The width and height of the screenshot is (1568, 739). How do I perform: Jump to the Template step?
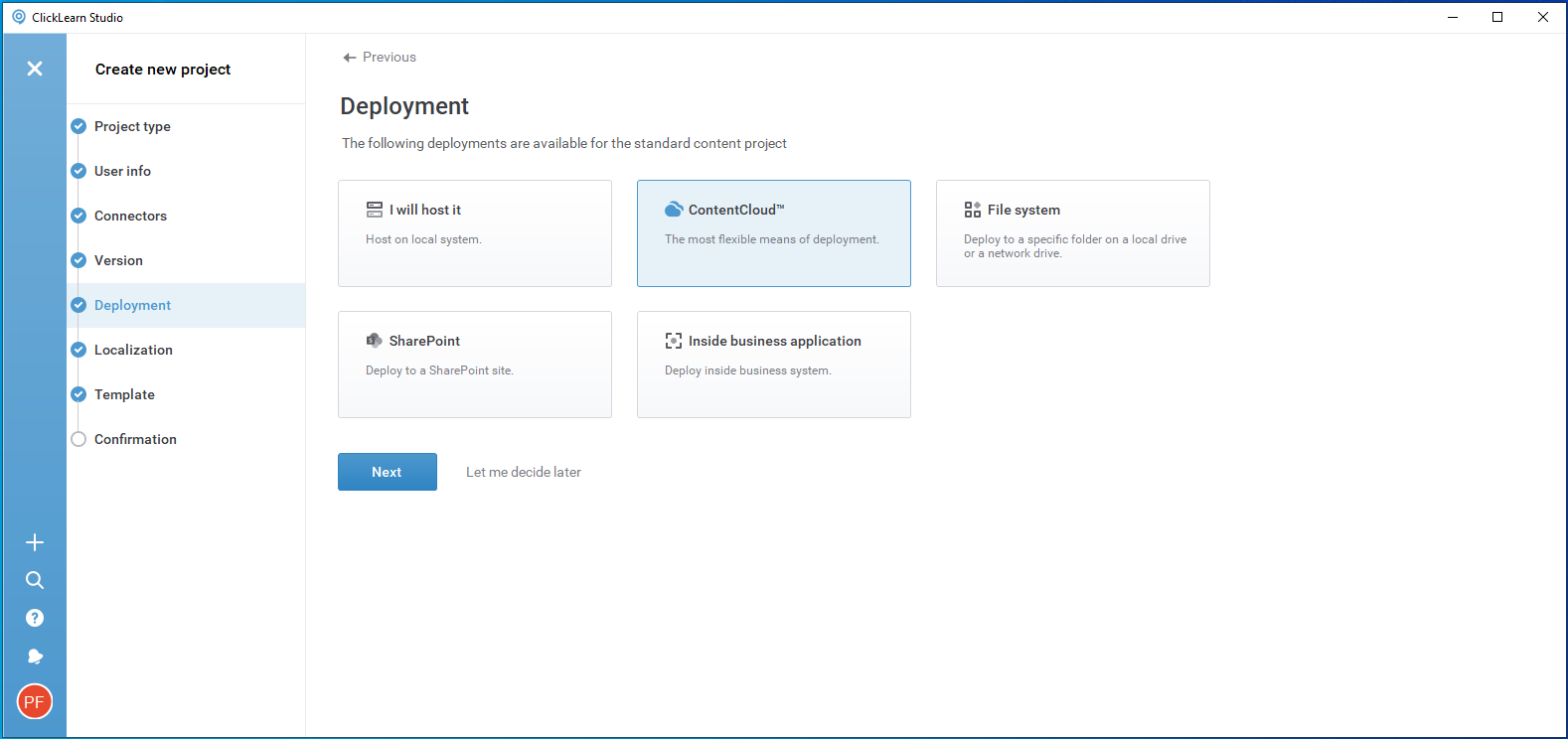pos(124,394)
